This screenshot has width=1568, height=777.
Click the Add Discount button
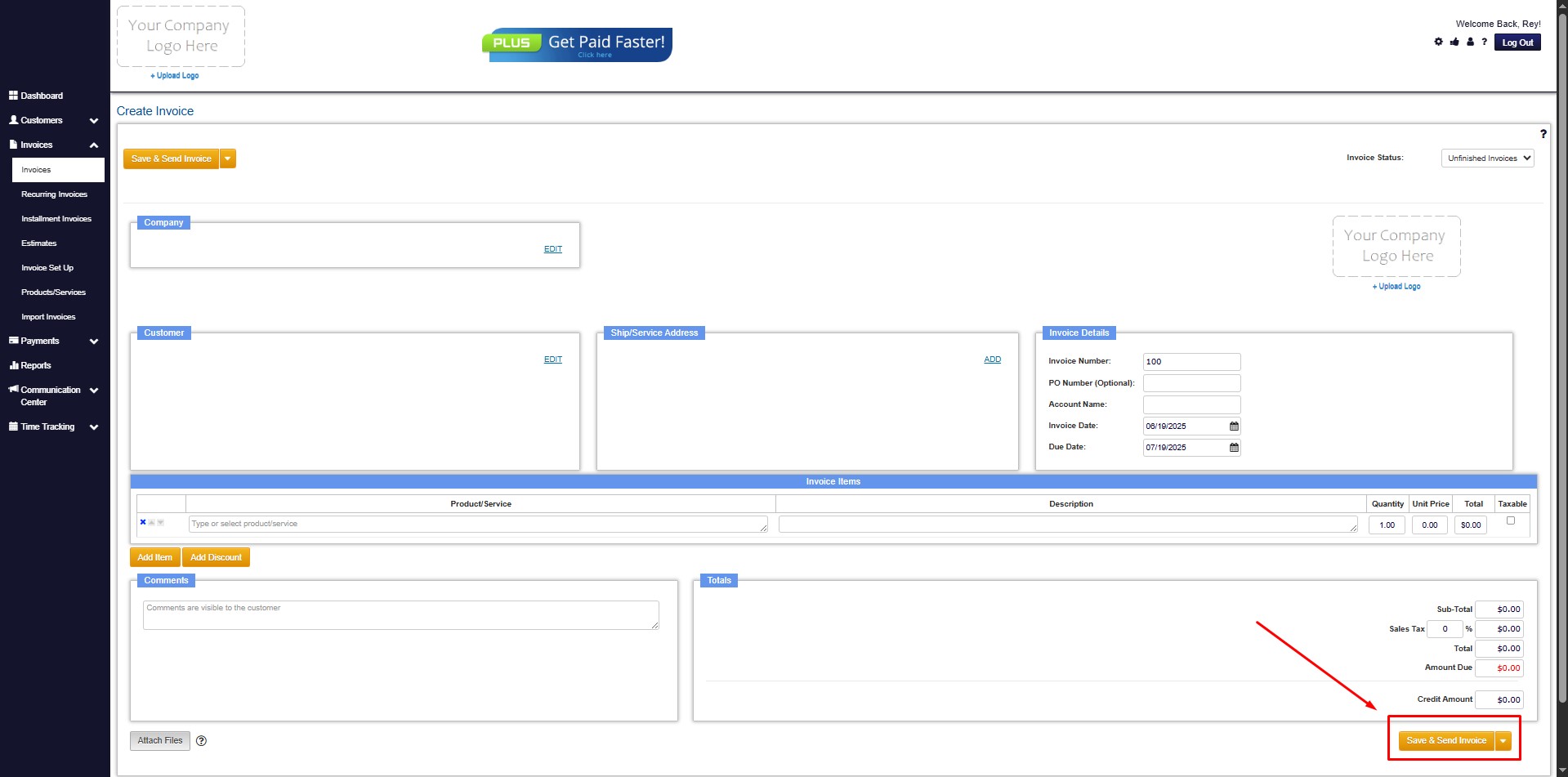(x=216, y=556)
